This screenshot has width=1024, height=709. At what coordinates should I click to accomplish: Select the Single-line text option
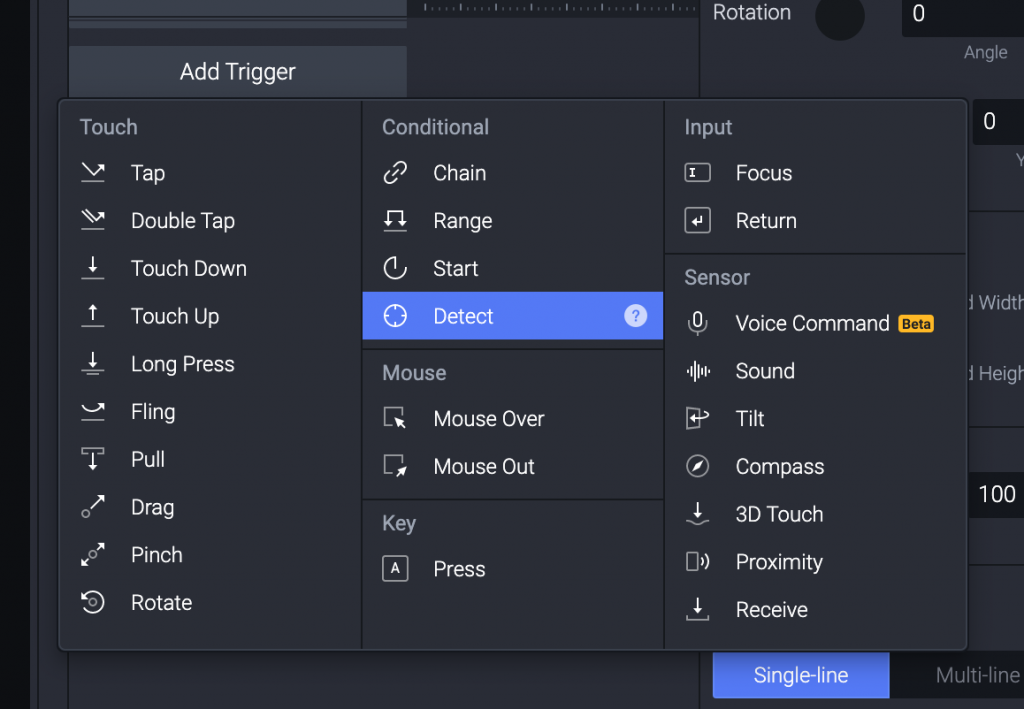800,675
